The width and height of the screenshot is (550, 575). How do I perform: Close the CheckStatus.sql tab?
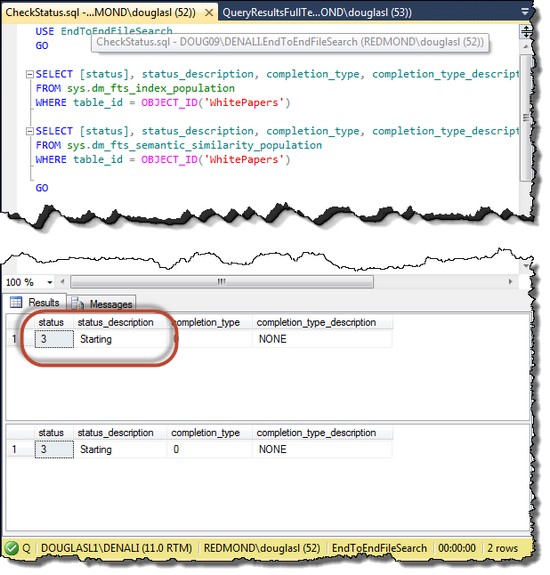(209, 13)
